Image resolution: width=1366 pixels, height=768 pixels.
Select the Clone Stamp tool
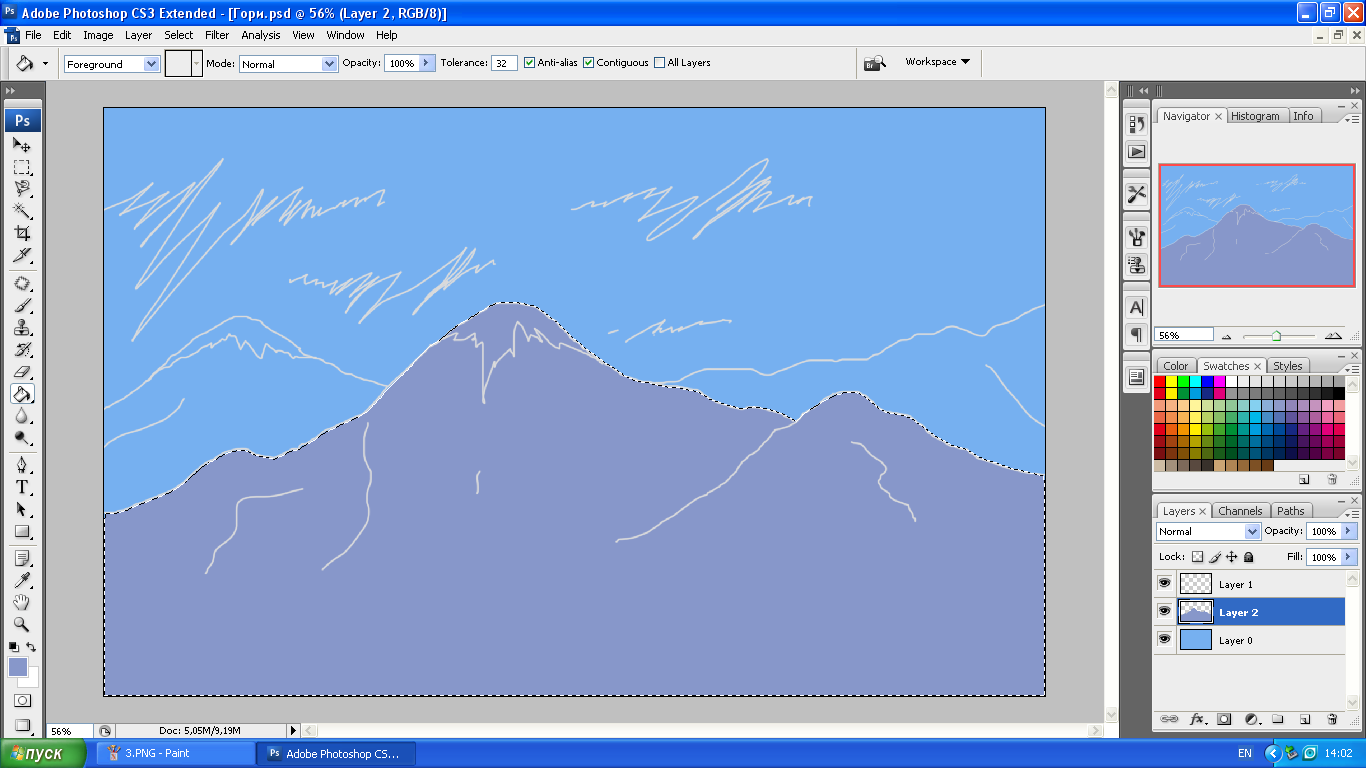click(x=22, y=328)
